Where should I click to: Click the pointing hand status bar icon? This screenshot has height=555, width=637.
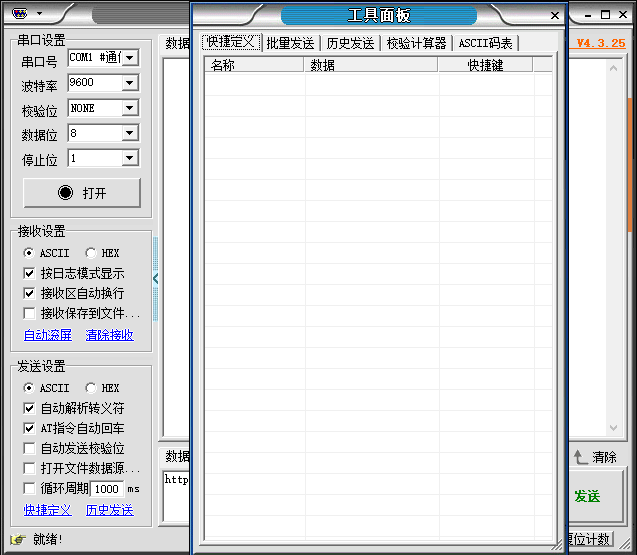point(18,540)
